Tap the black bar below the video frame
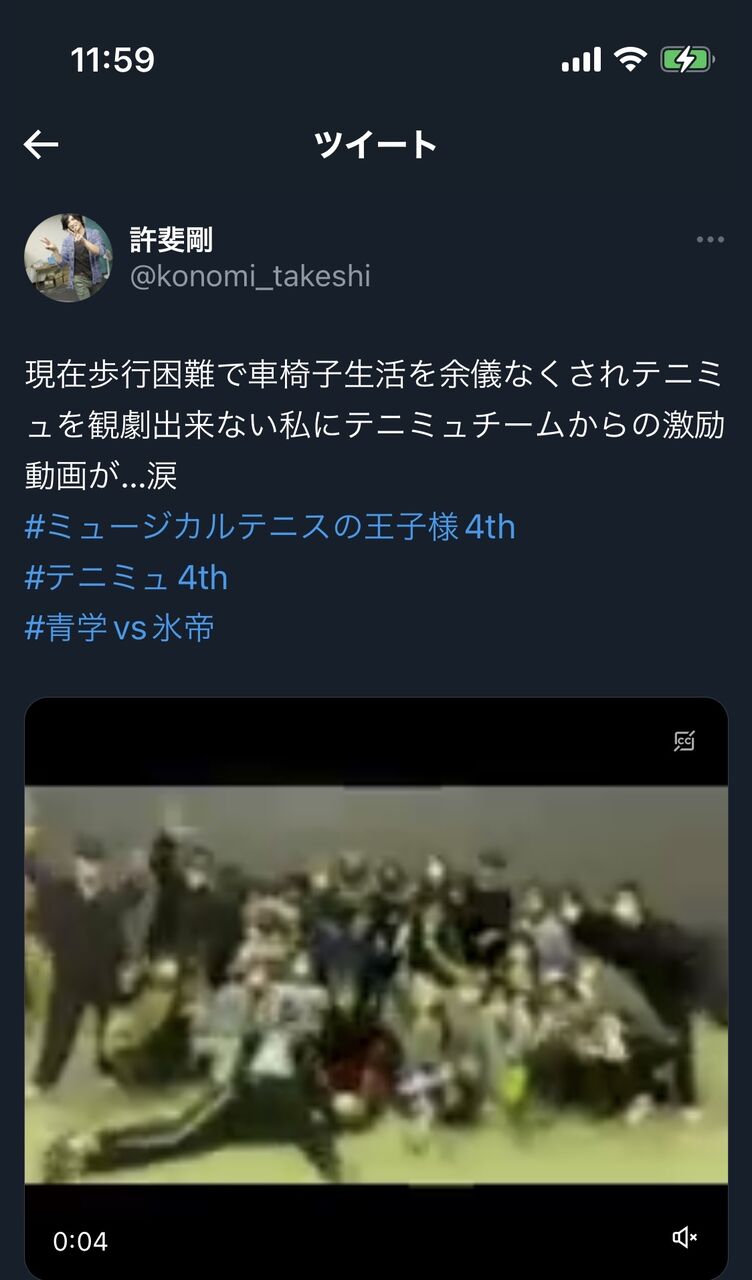Viewport: 752px width, 1280px height. (x=376, y=1231)
